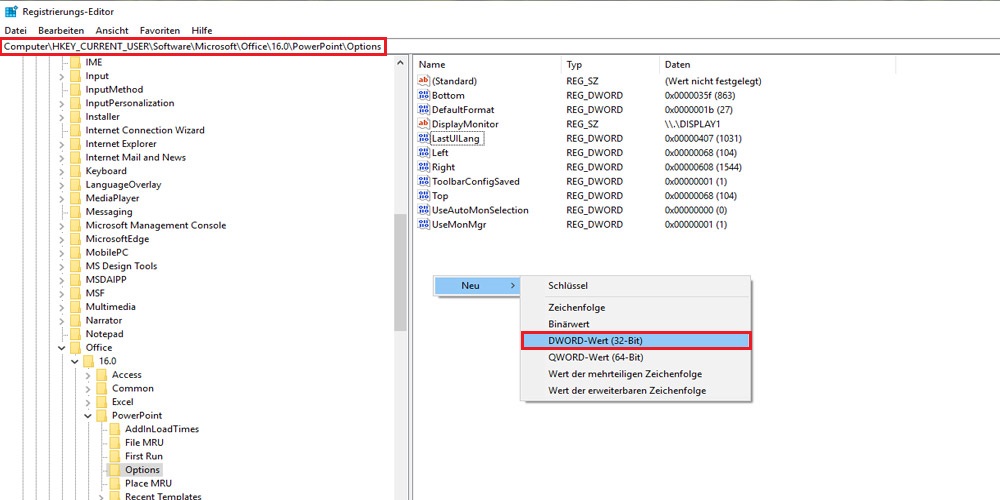Click the UseMonMgr value icon

tap(424, 224)
